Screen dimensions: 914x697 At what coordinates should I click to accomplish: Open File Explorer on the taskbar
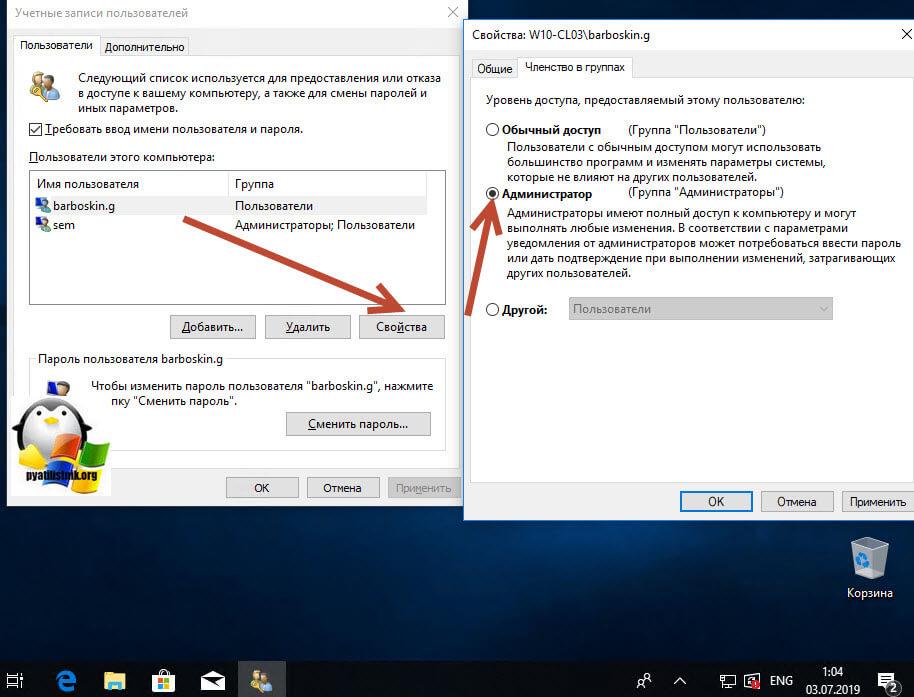coord(114,680)
